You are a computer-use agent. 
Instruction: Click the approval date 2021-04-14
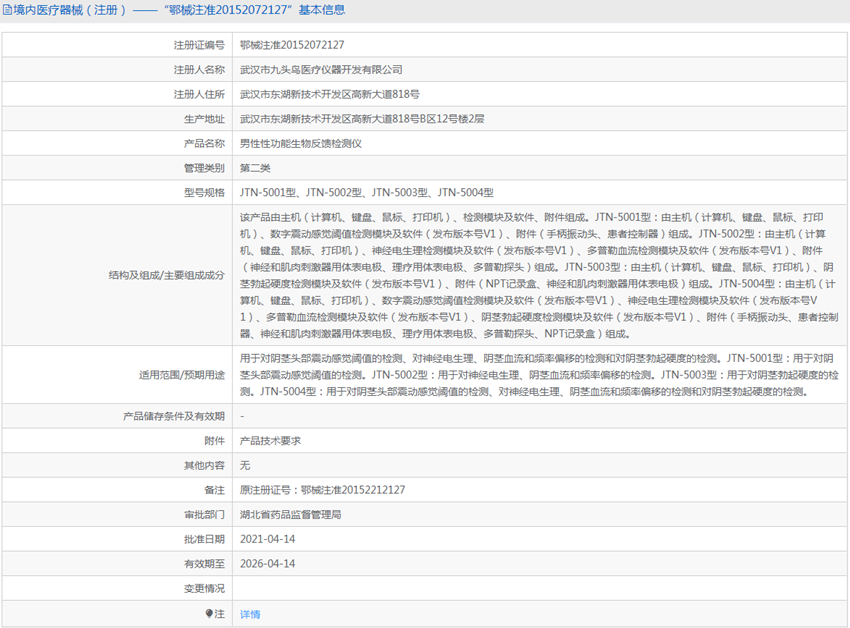point(266,540)
